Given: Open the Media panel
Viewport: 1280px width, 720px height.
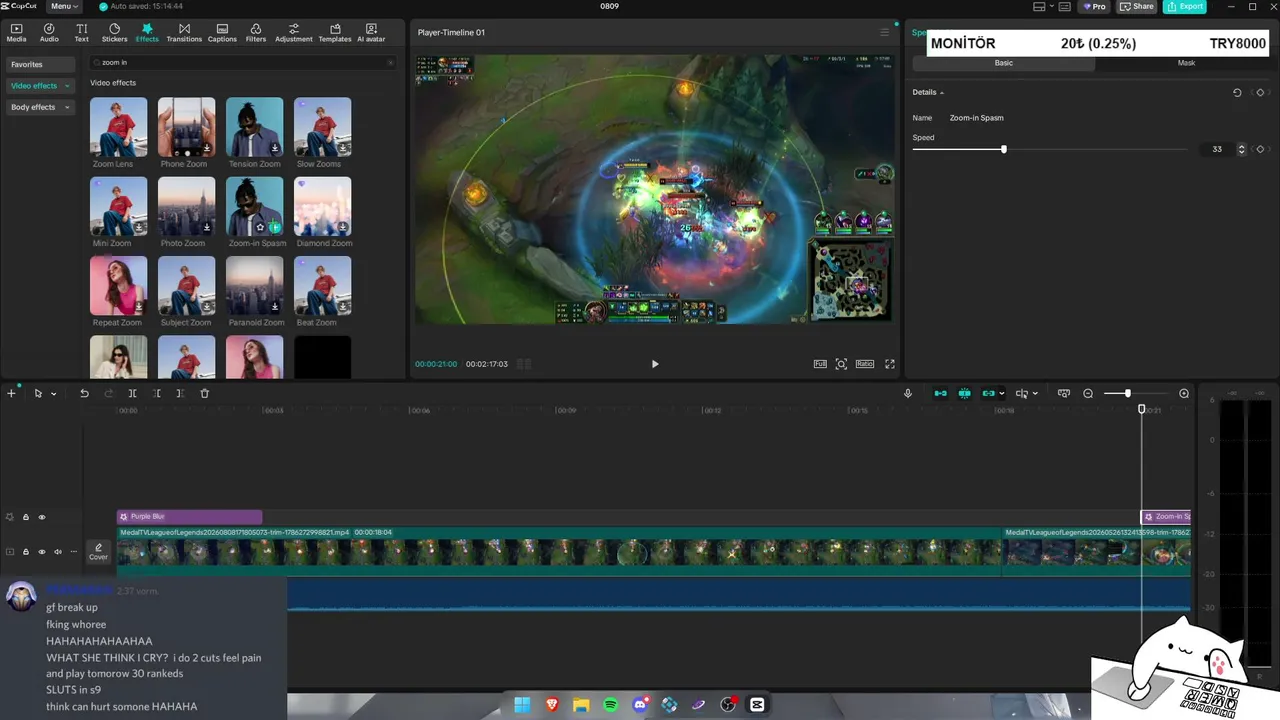Looking at the screenshot, I should coord(16,33).
